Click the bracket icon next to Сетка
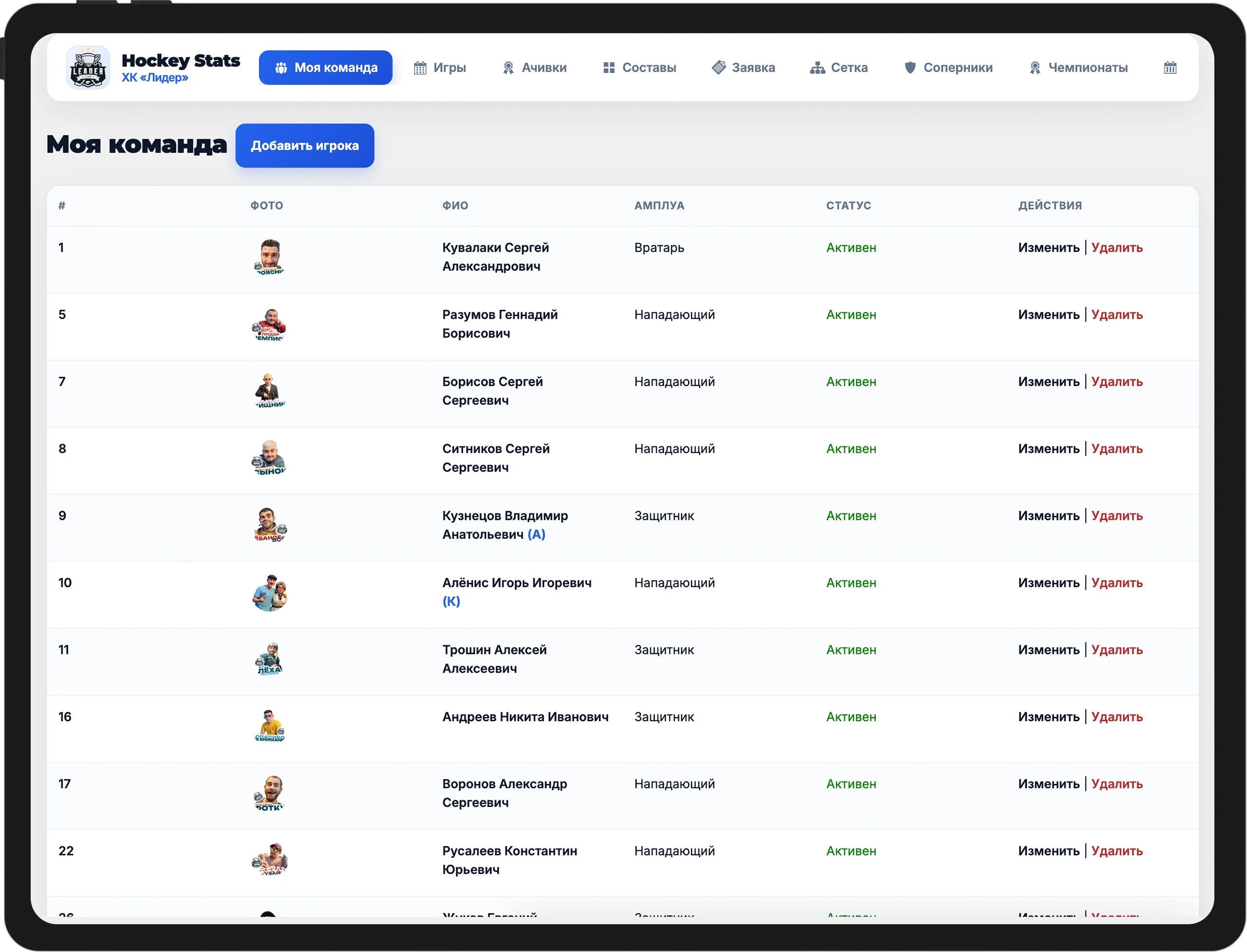 coord(817,68)
